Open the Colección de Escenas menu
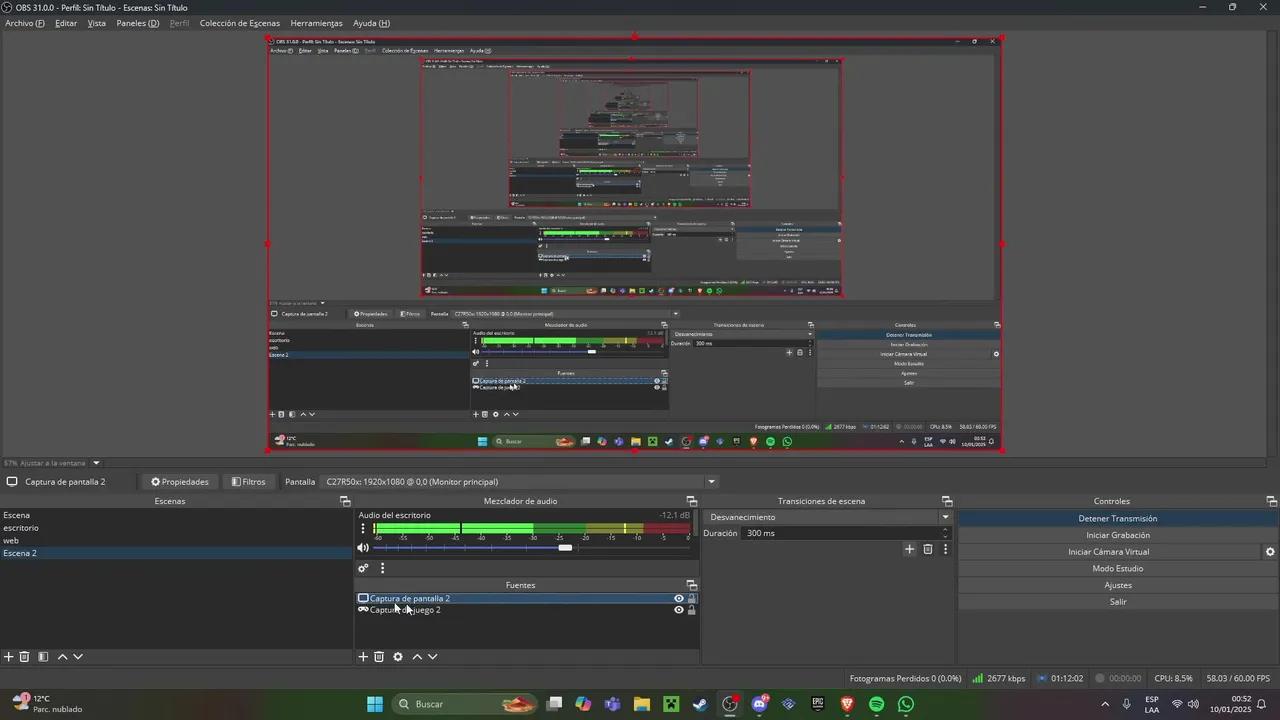Screen dimensions: 1280x720 point(239,23)
